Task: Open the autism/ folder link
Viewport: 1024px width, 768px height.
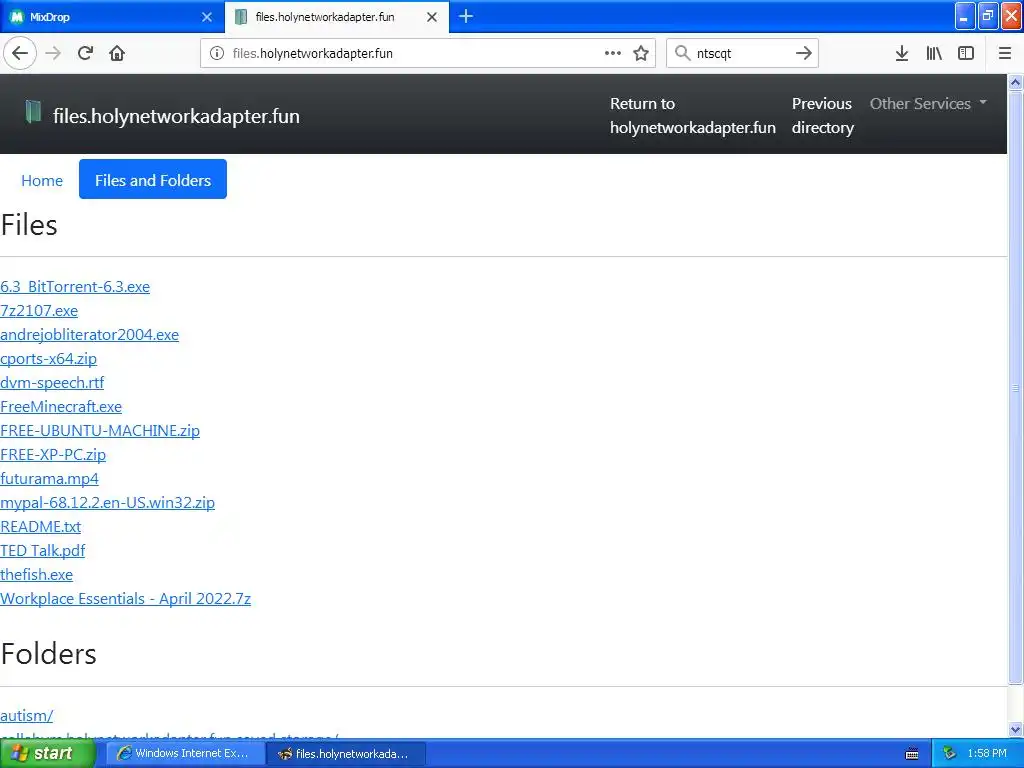Action: 27,716
